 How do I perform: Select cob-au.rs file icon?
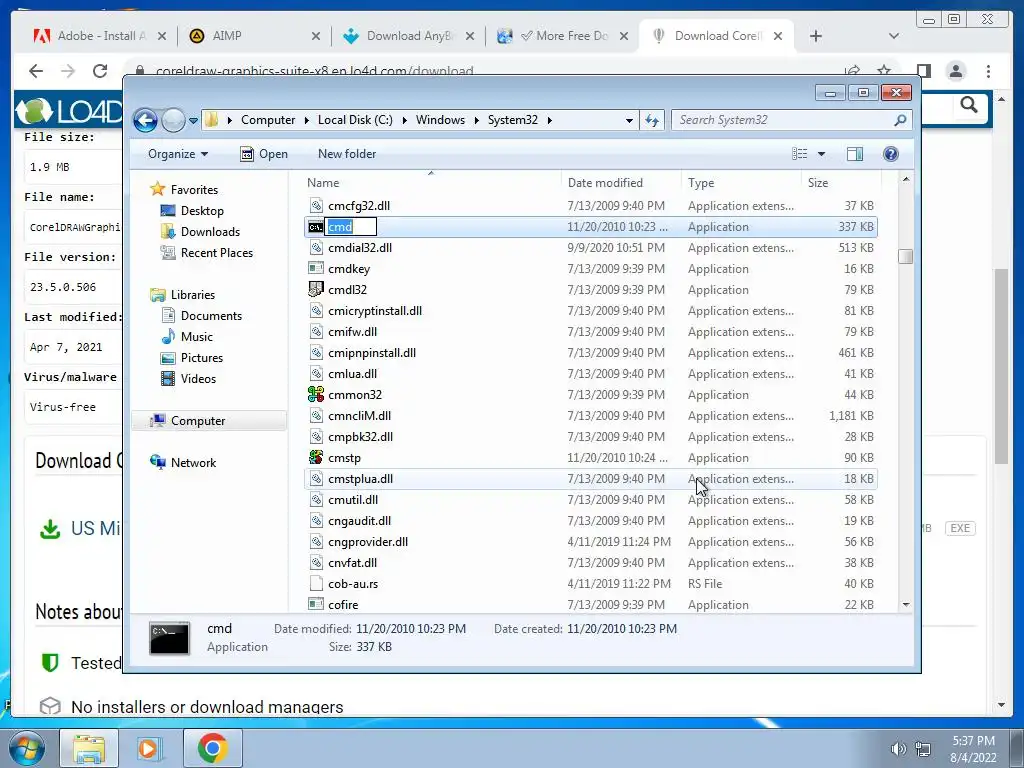point(316,584)
